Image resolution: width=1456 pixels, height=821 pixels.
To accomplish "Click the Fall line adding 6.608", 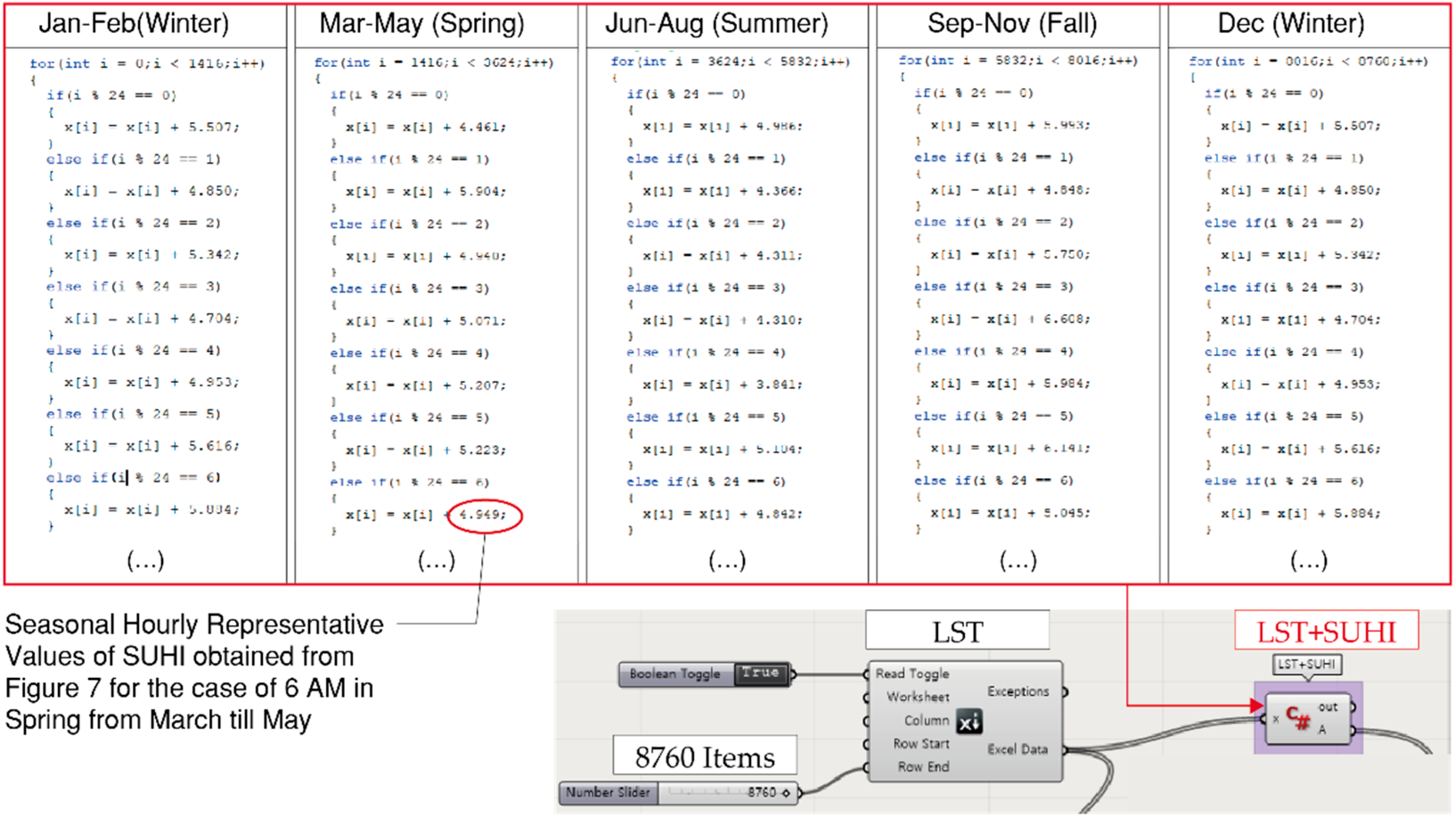I will coord(1011,319).
